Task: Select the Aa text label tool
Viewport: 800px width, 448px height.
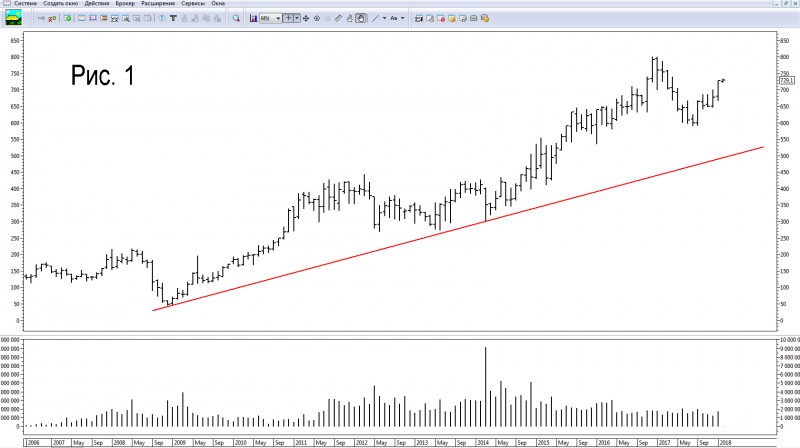Action: (x=393, y=18)
